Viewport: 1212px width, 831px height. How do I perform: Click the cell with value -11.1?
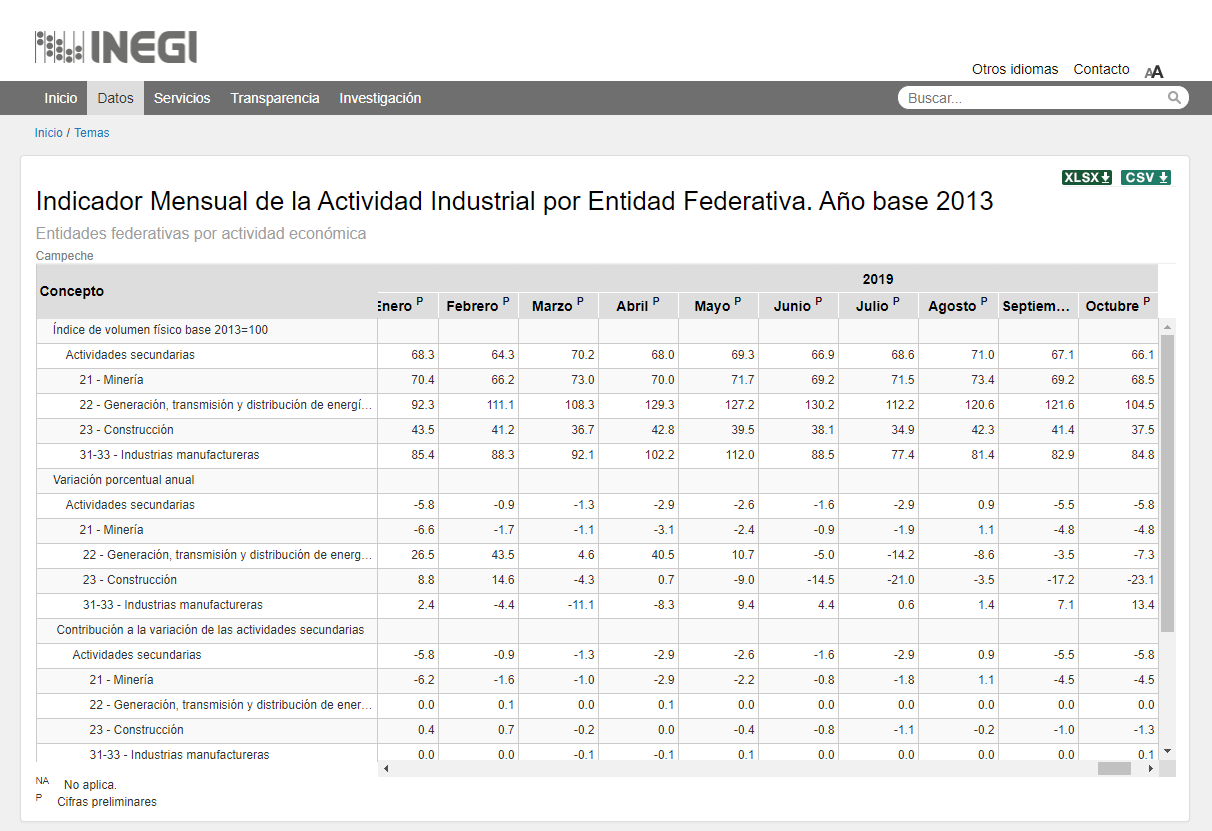[x=558, y=605]
